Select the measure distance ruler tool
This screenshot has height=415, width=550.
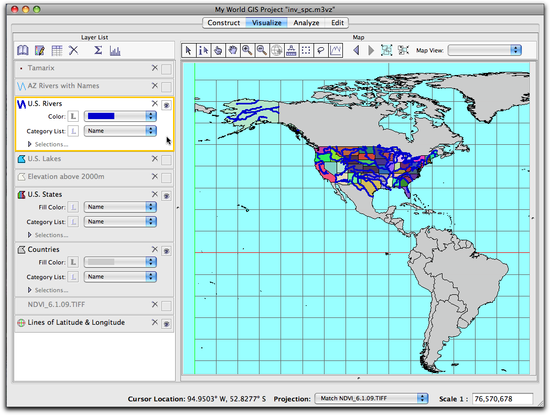point(291,51)
